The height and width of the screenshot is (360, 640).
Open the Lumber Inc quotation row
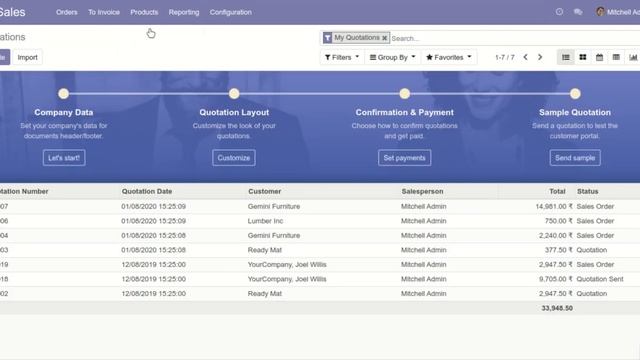(320, 221)
